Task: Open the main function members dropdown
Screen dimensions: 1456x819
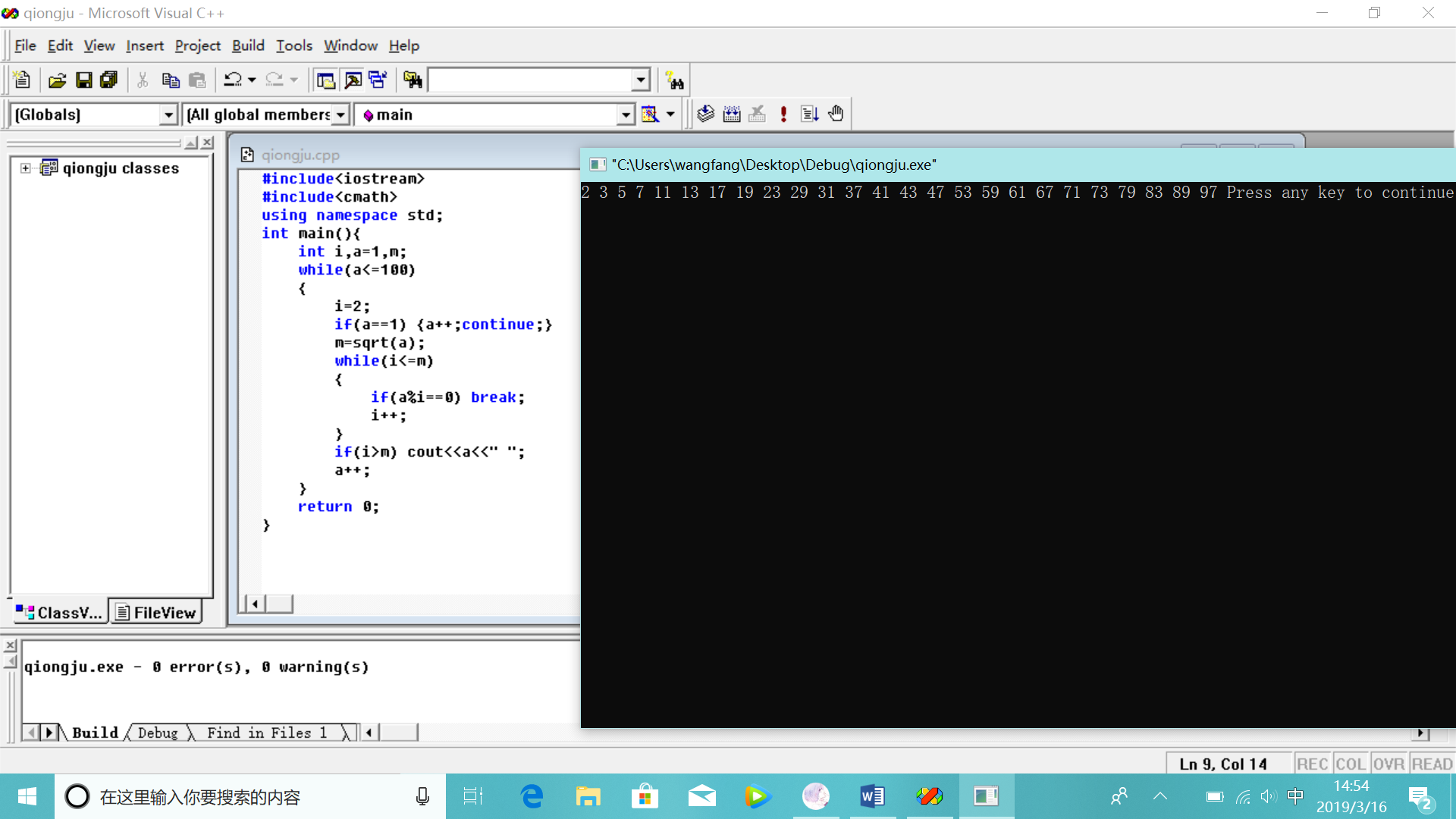Action: tap(625, 115)
